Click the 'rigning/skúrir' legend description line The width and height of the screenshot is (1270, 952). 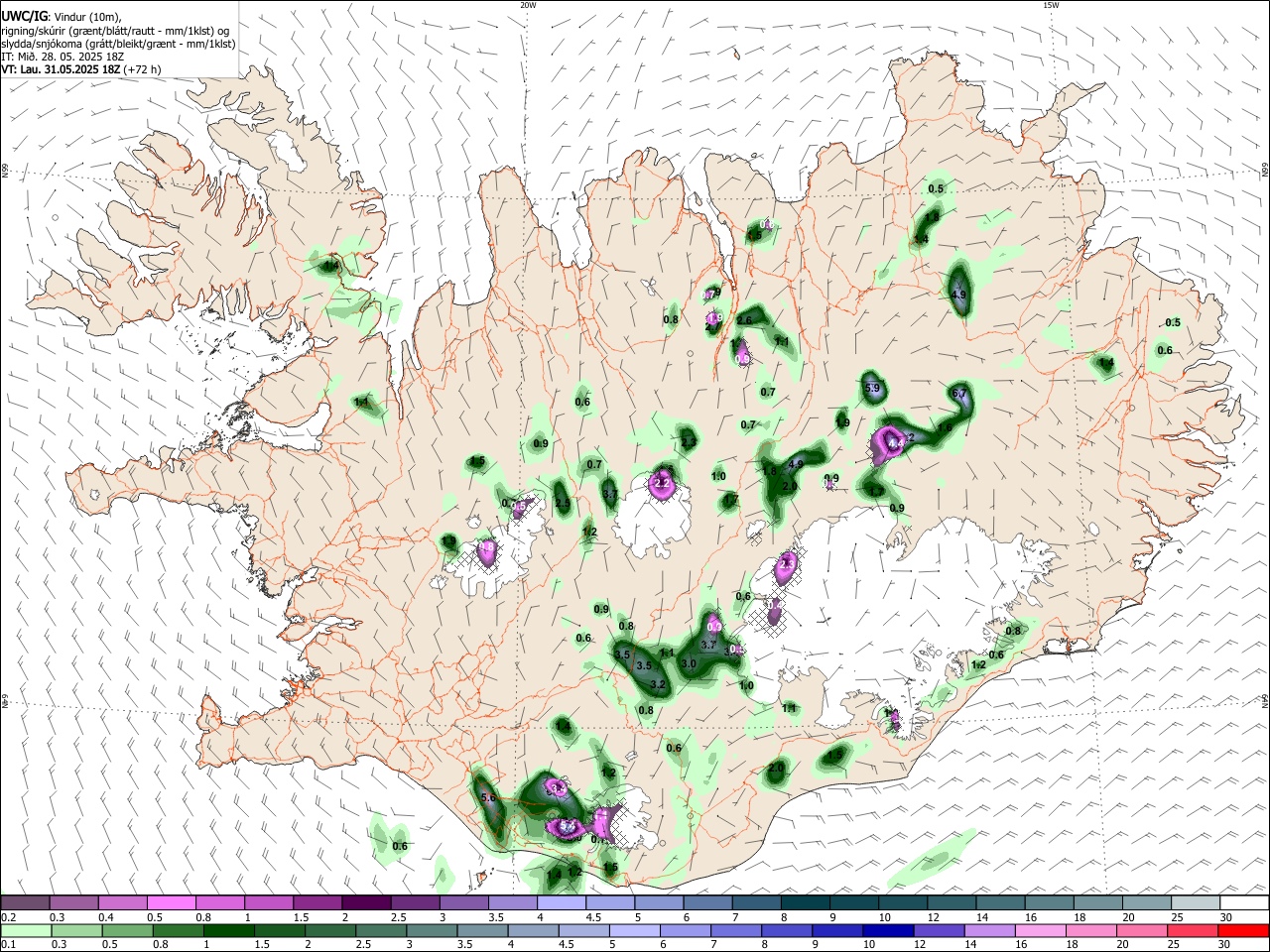(114, 30)
